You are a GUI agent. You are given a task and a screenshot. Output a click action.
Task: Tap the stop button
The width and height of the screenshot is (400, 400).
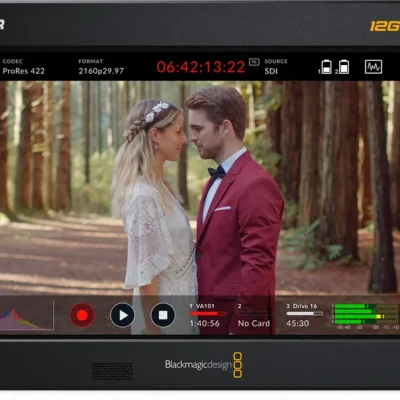click(x=163, y=315)
